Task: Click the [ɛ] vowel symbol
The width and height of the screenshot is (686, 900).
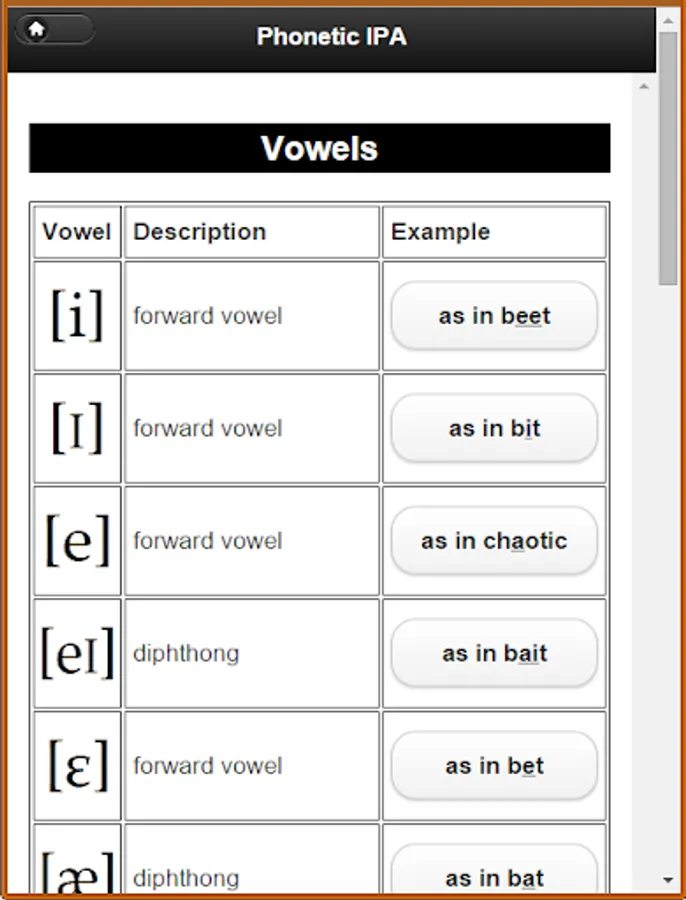Action: tap(77, 766)
